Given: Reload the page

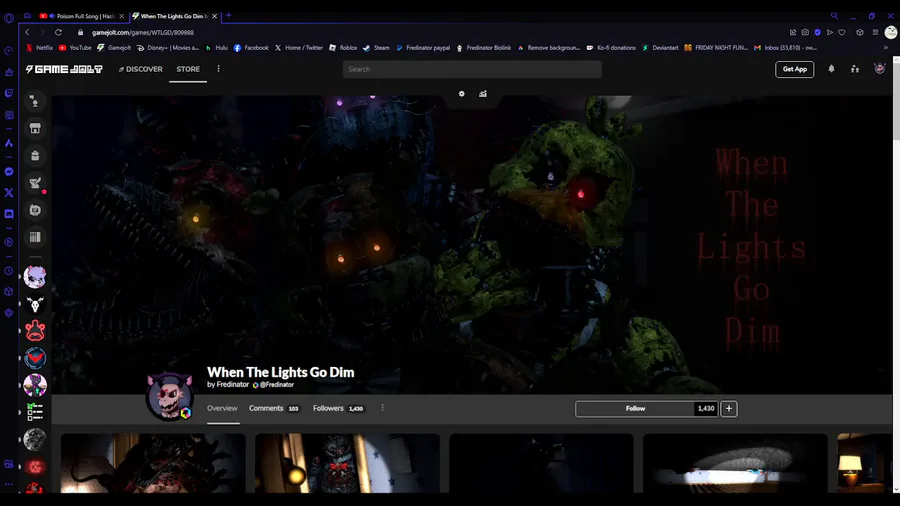Looking at the screenshot, I should pos(58,33).
